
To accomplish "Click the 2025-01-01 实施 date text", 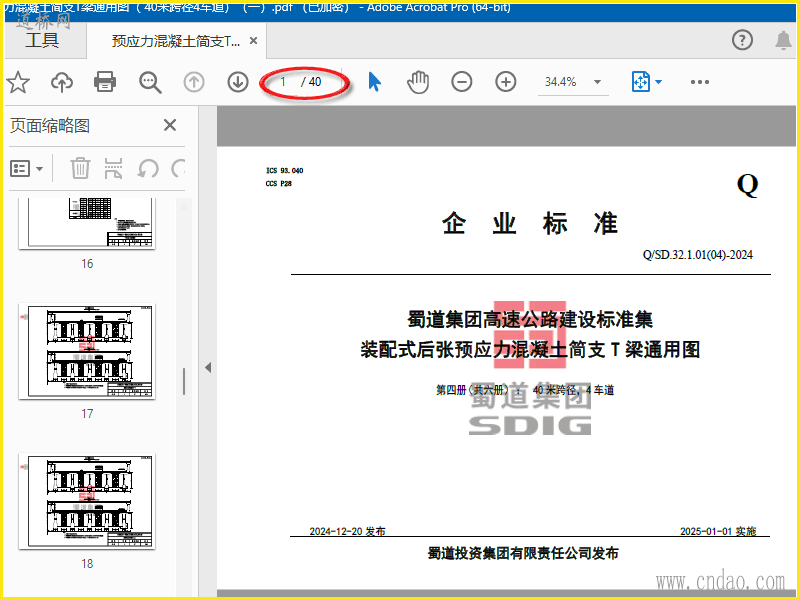I will point(718,531).
